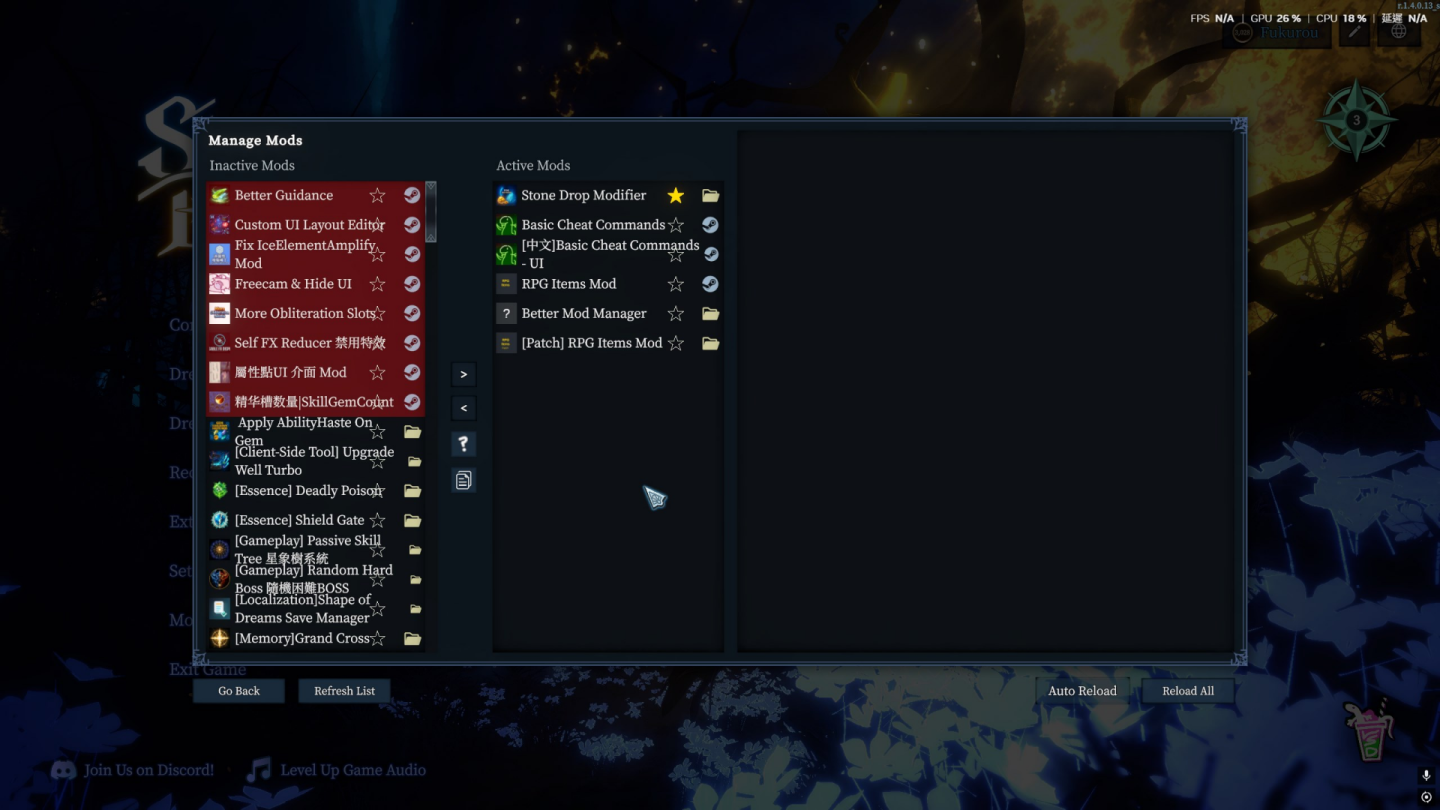Open folder for Stone Drop Modifier

pyautogui.click(x=711, y=195)
